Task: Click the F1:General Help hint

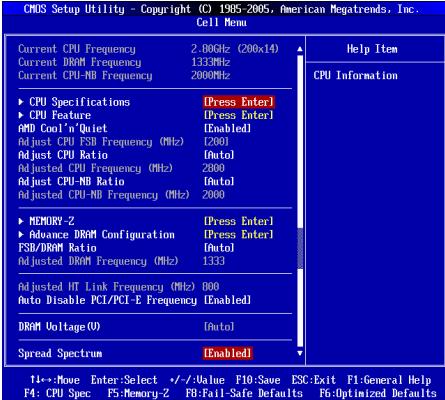Action: (x=389, y=380)
